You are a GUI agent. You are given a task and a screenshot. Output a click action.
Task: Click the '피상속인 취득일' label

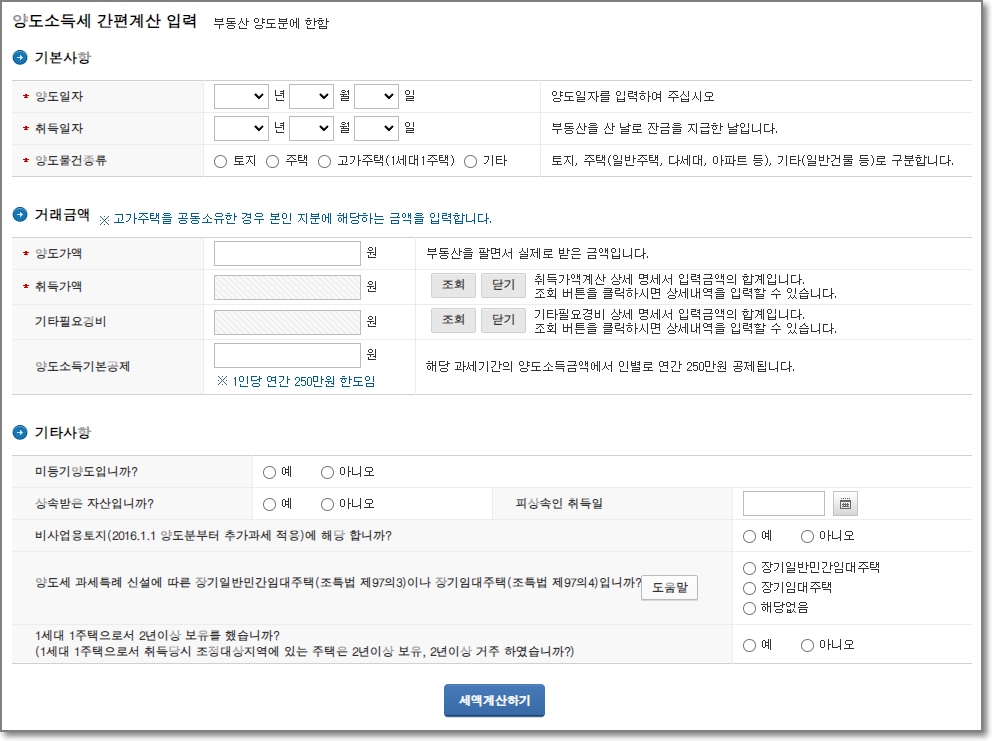(x=559, y=504)
